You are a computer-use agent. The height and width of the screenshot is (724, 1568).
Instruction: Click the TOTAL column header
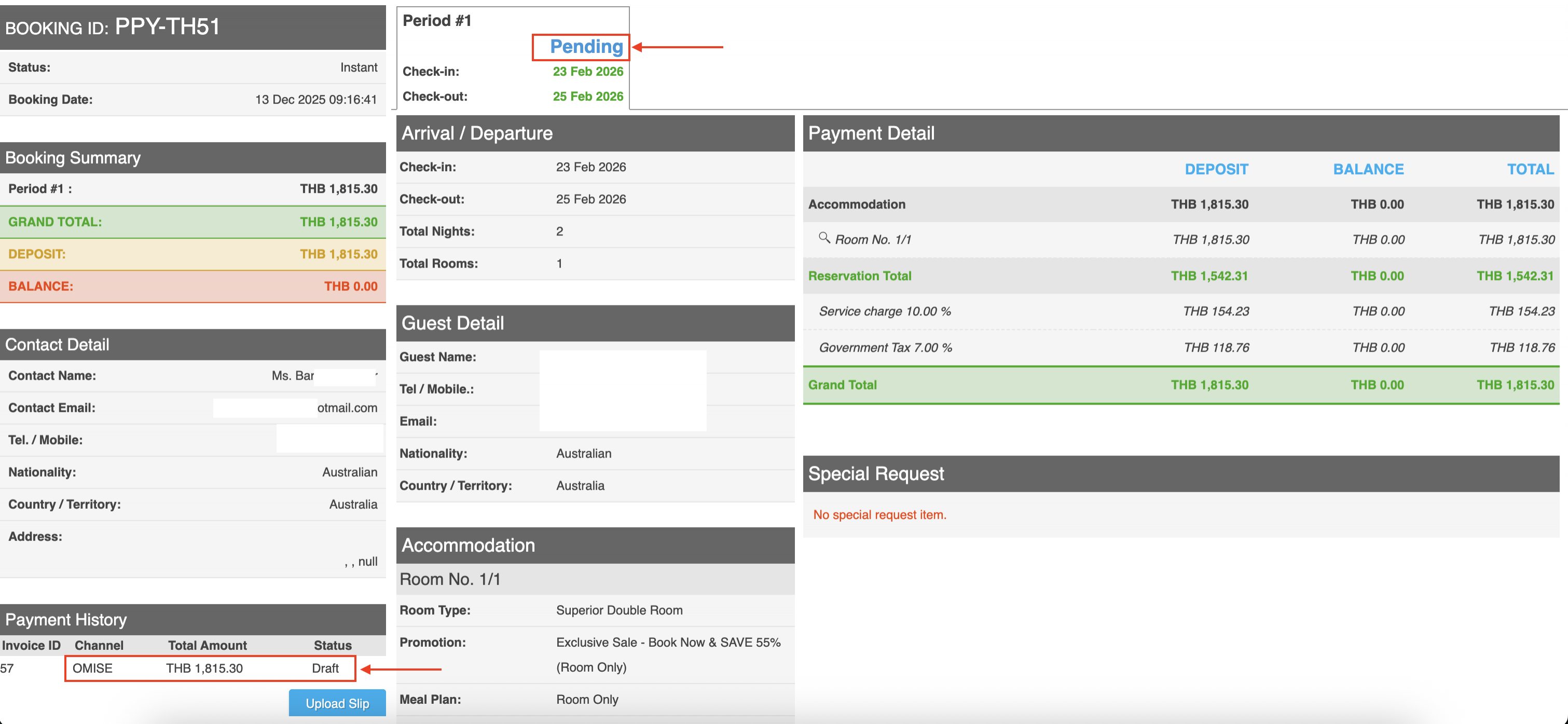(1530, 169)
